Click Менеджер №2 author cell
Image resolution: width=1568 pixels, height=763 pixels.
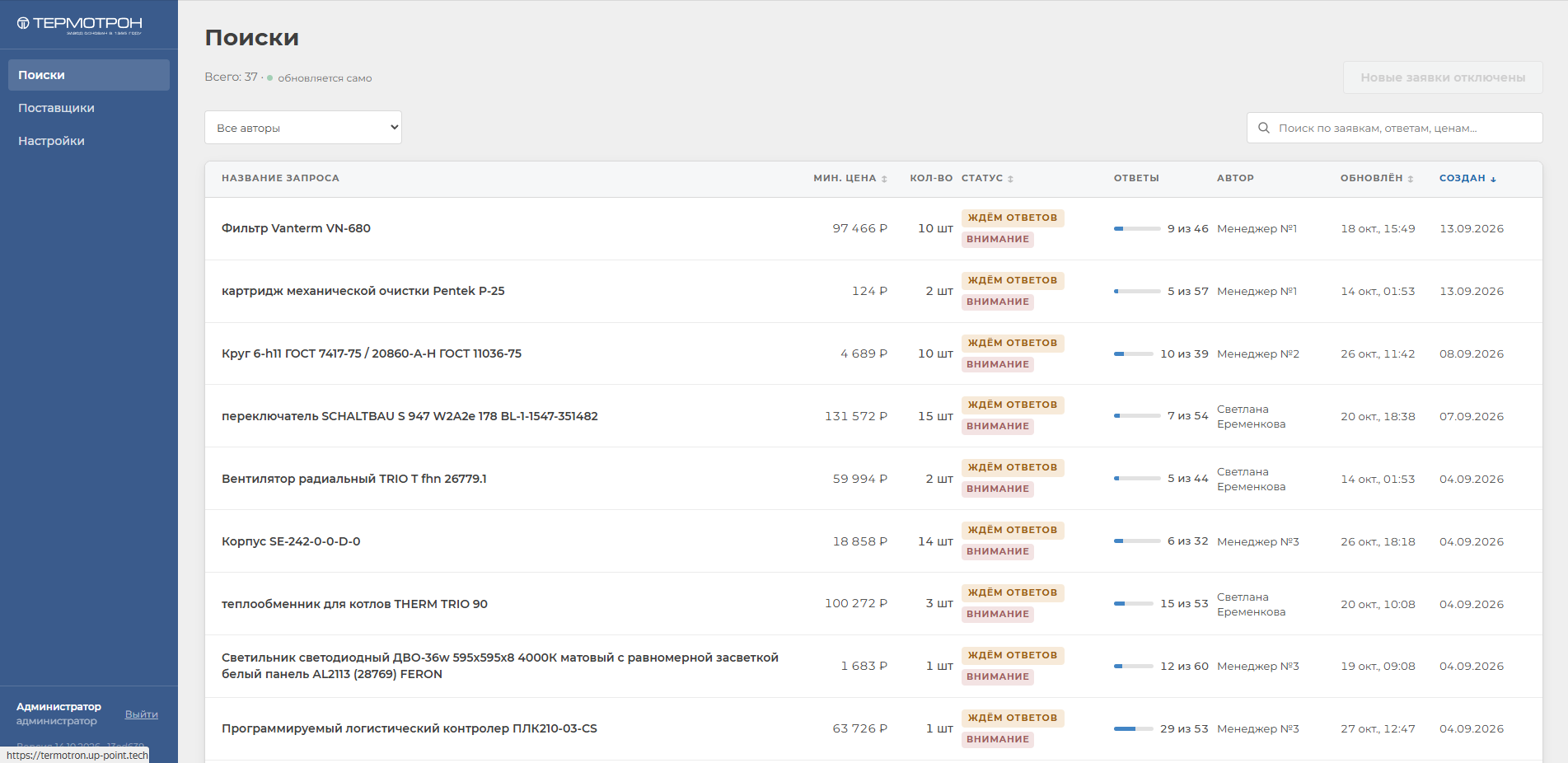(x=1258, y=353)
